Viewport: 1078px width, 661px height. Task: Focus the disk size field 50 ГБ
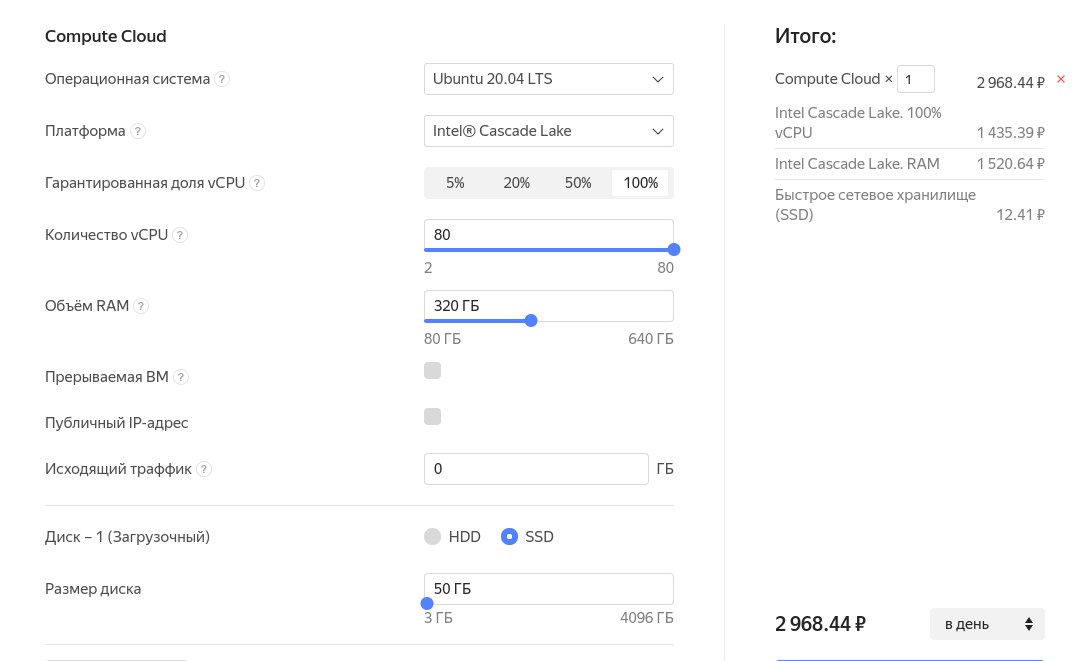pos(549,589)
